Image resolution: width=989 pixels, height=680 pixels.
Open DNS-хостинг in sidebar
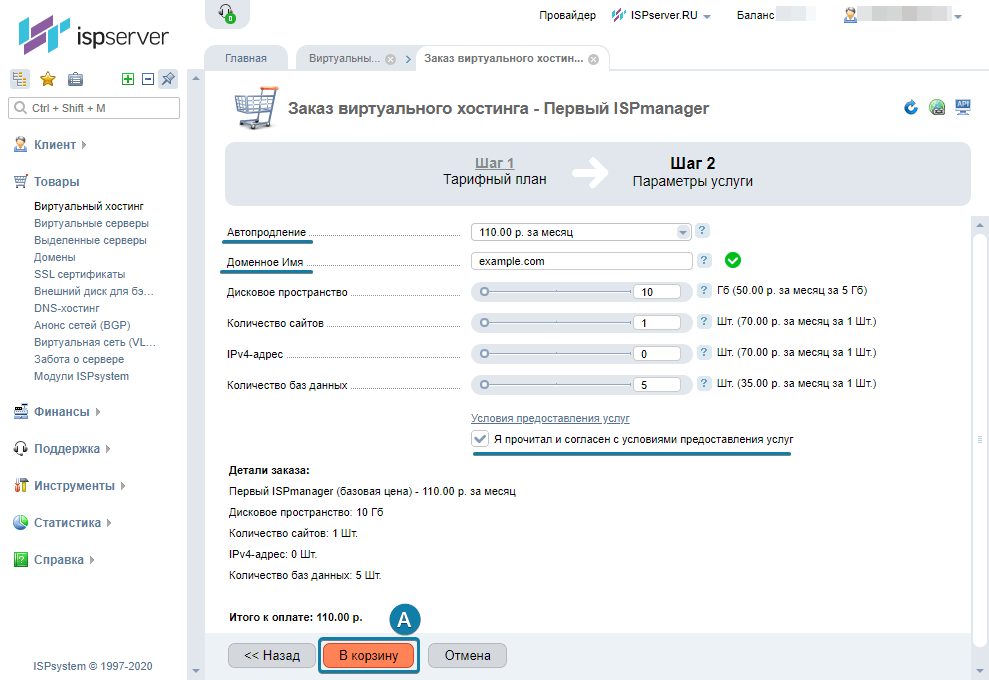pos(67,308)
